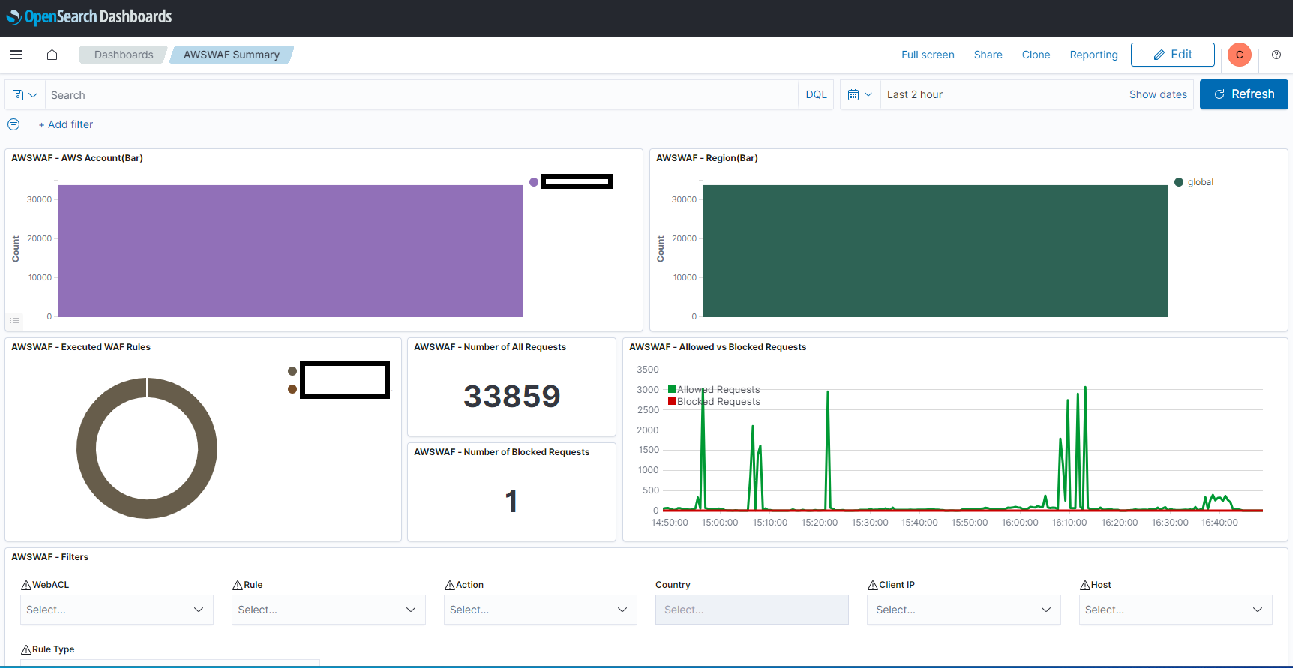Click 'Blocked Requests' legend text

click(718, 401)
